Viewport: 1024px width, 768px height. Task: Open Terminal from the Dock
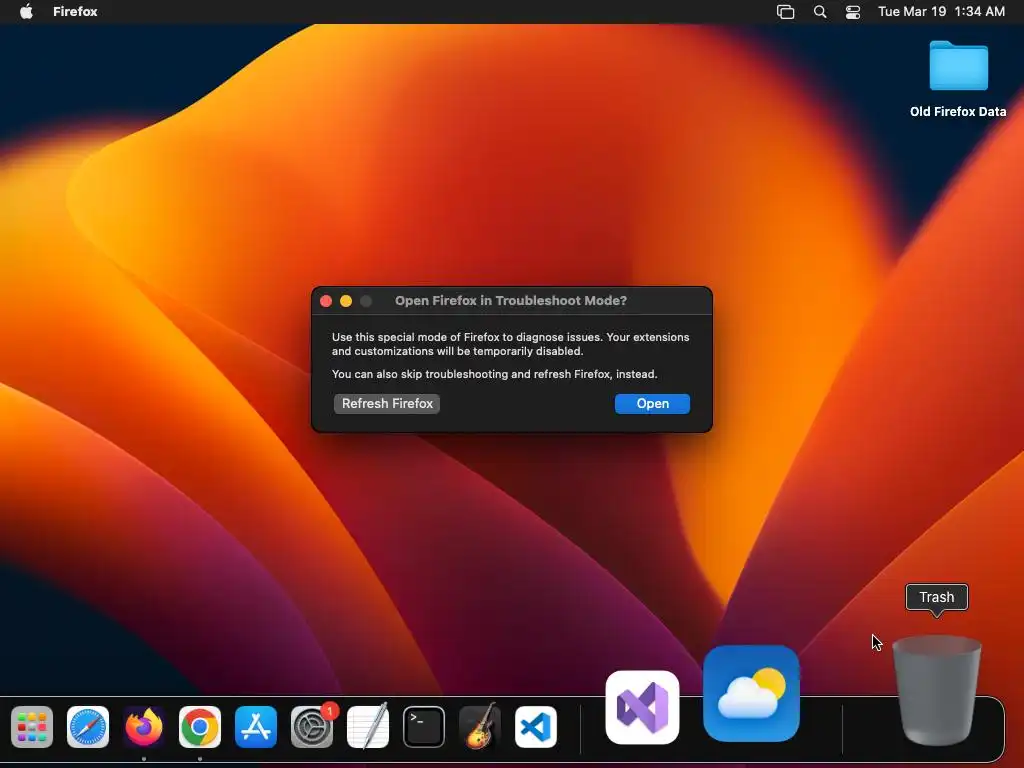[424, 727]
